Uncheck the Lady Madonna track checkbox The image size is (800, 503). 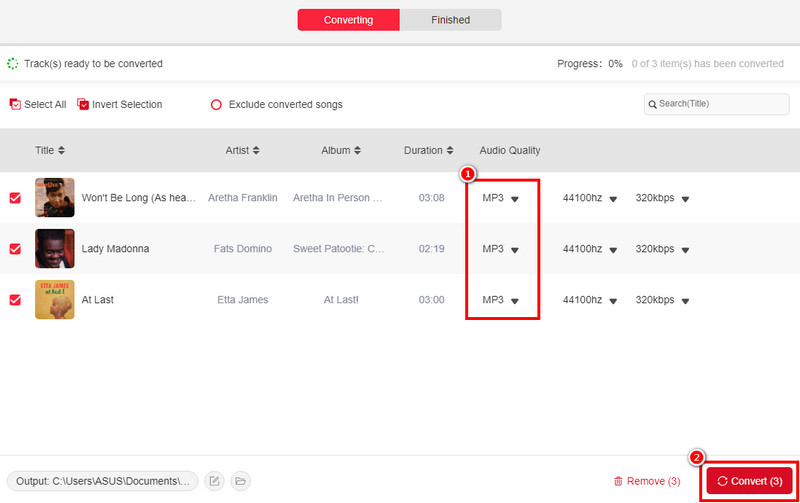(15, 249)
